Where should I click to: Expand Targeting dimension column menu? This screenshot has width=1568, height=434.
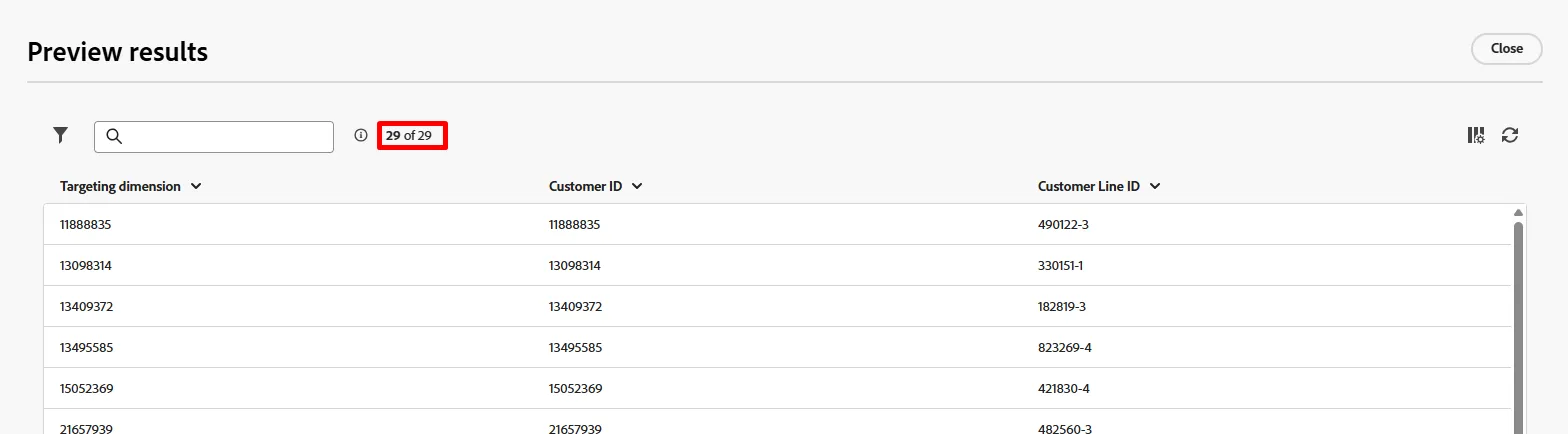(x=196, y=186)
